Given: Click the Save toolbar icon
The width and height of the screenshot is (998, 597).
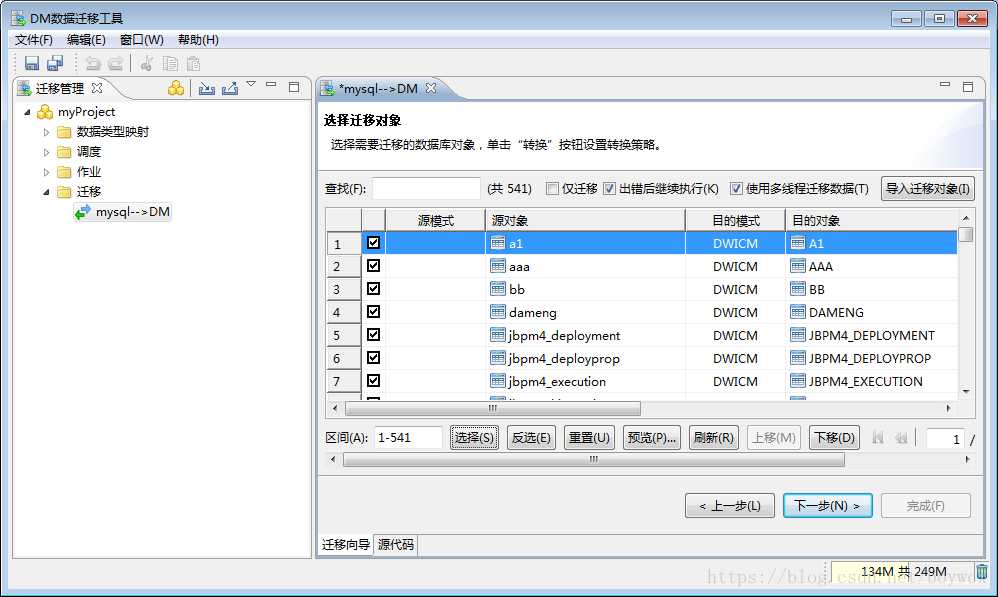Looking at the screenshot, I should point(32,63).
